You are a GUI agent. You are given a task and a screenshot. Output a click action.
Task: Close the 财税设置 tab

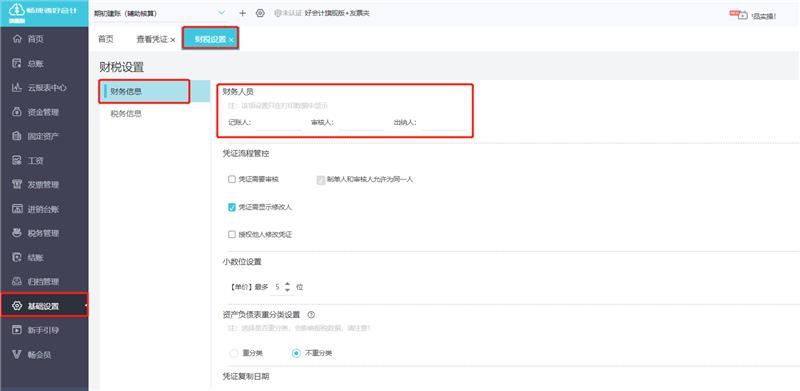[231, 40]
